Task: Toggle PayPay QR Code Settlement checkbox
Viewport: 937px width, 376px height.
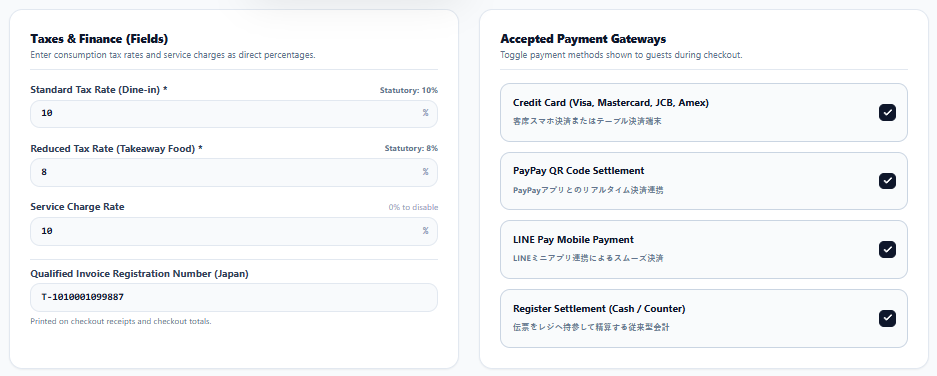Action: pos(887,181)
